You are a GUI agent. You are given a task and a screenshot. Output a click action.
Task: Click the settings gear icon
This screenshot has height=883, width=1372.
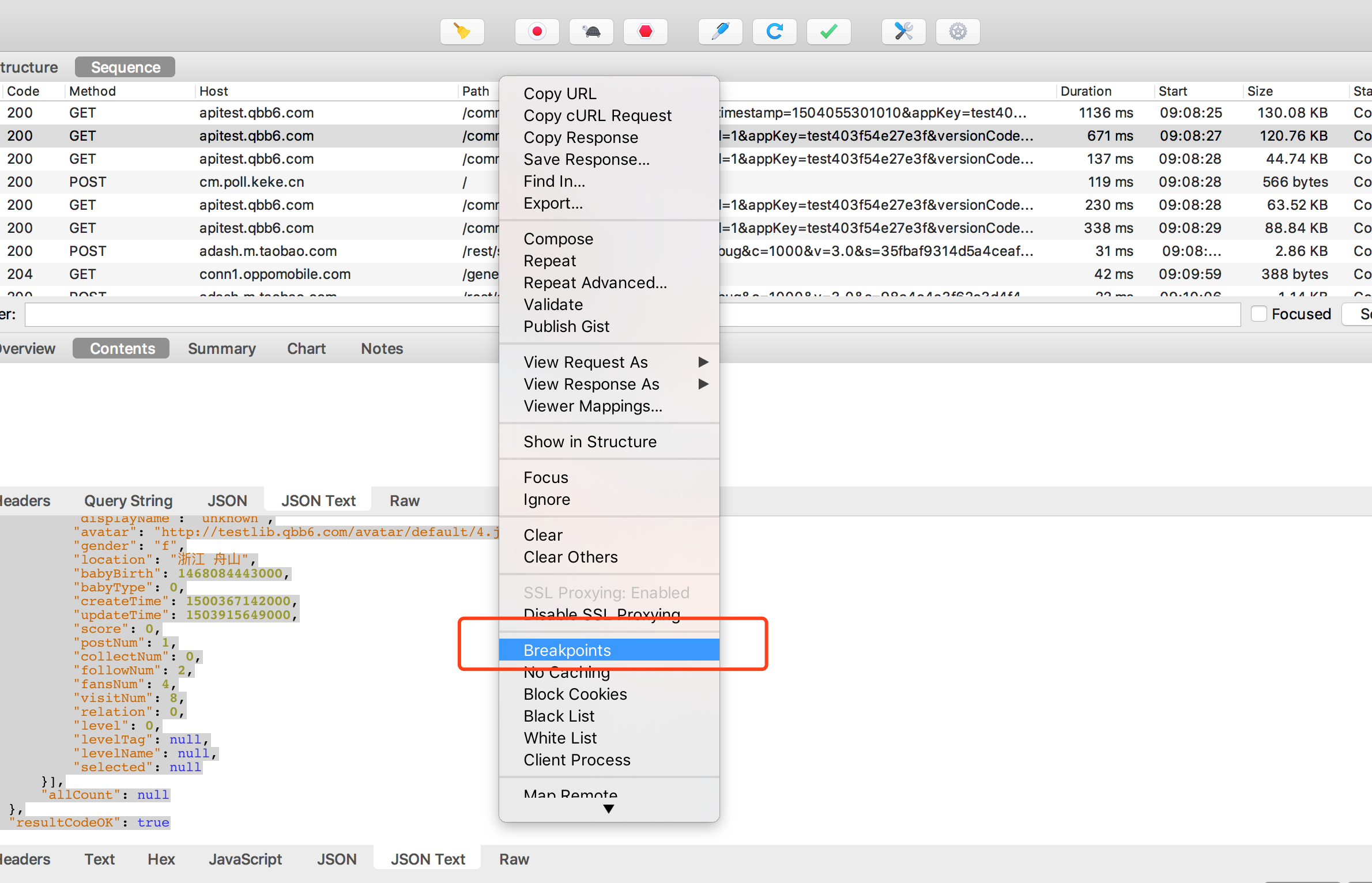957,30
